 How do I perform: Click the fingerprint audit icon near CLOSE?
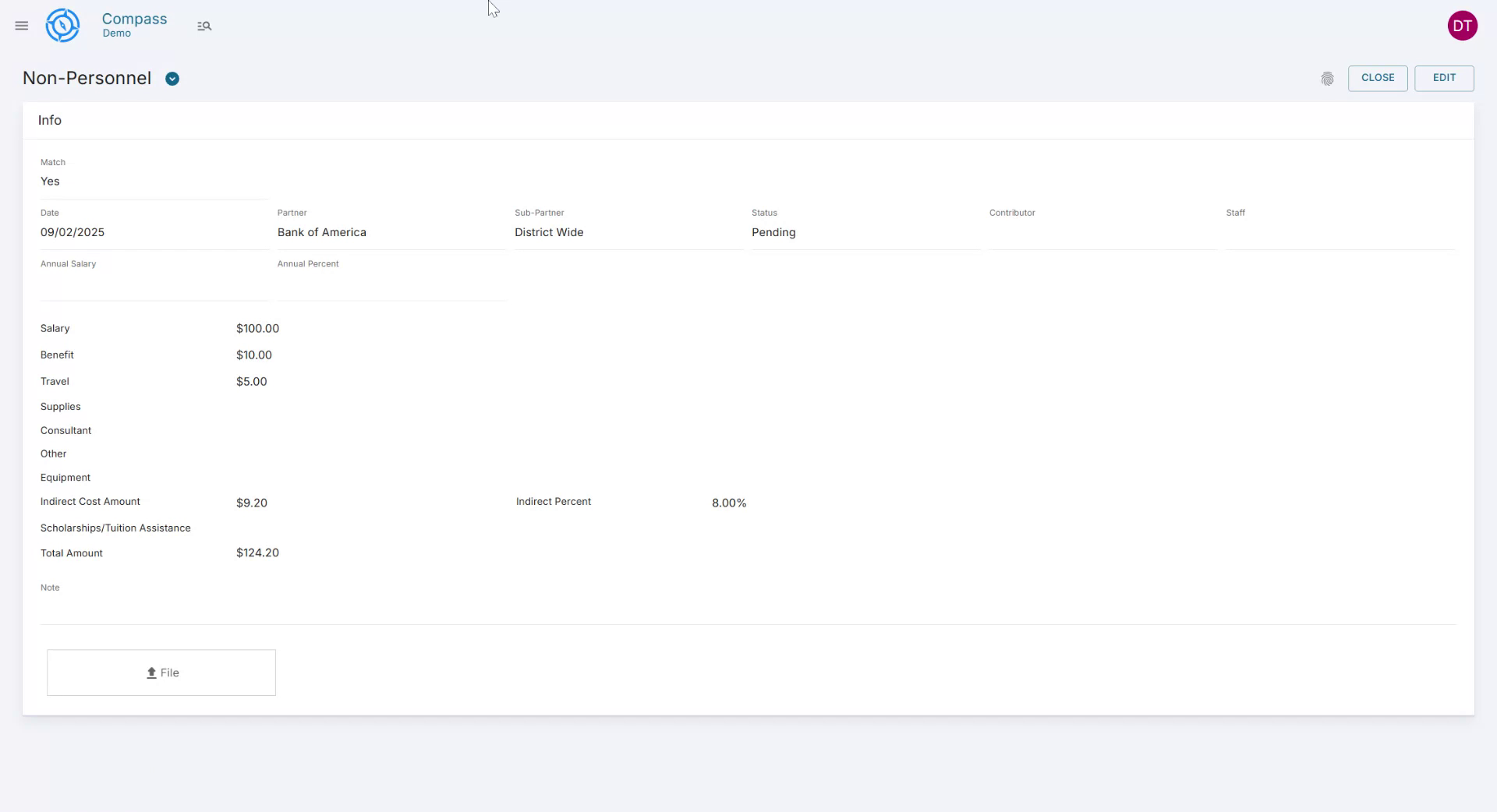[x=1328, y=79]
